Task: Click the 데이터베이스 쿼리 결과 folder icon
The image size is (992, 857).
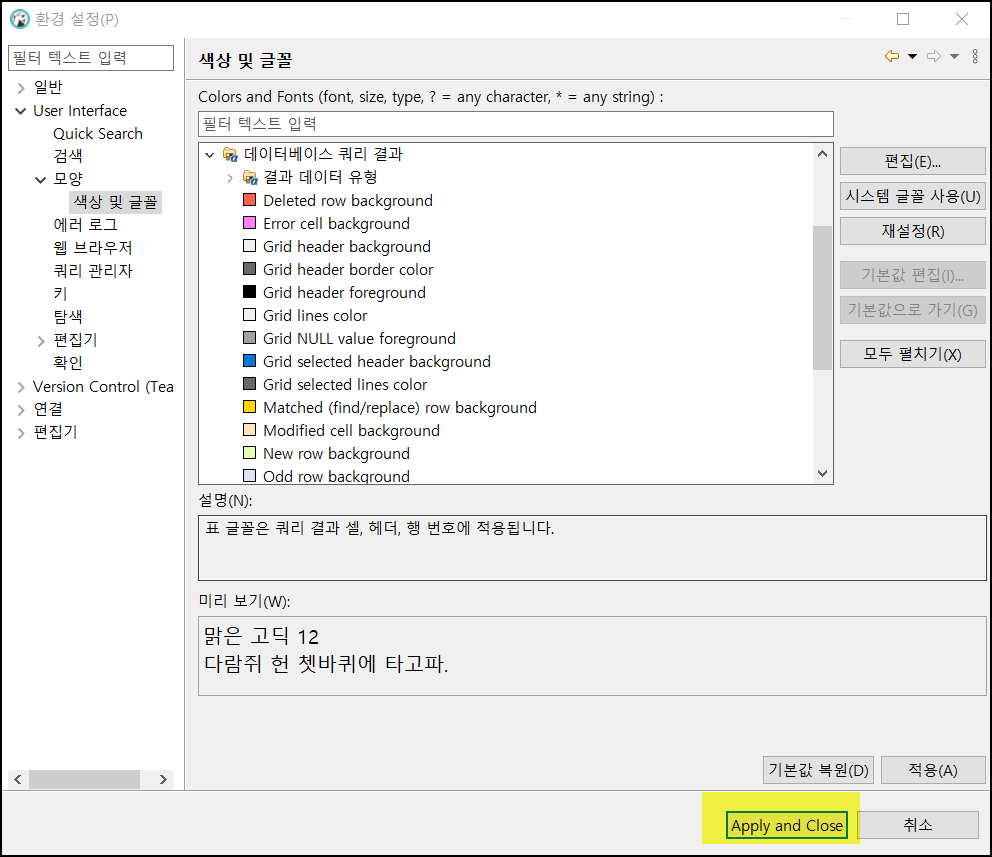Action: (230, 154)
